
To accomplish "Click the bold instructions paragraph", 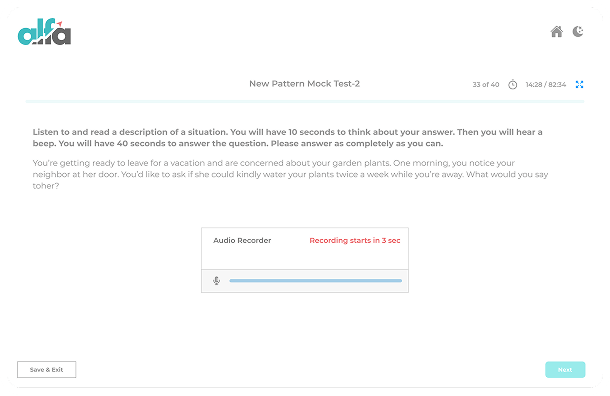I will click(287, 138).
